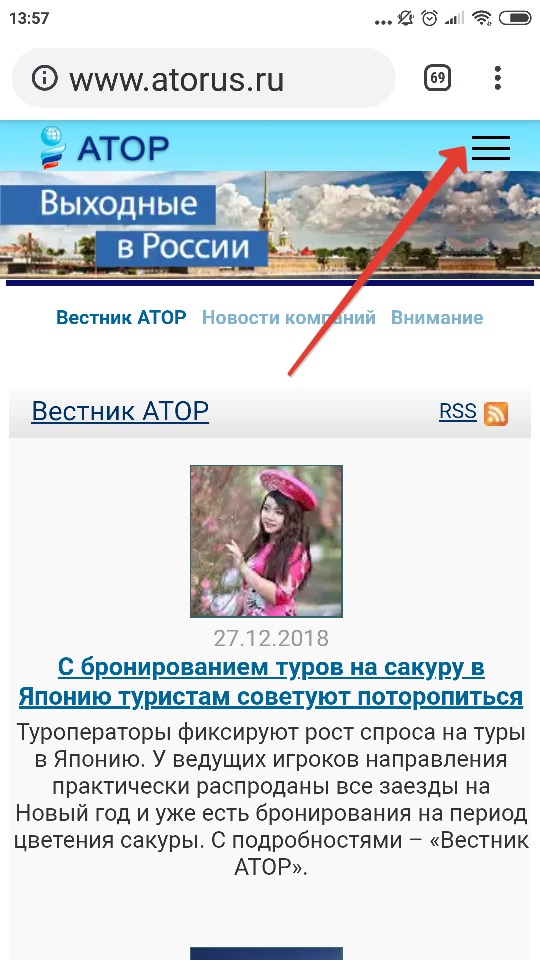Click the RSS text link
This screenshot has width=540, height=960.
(x=457, y=411)
